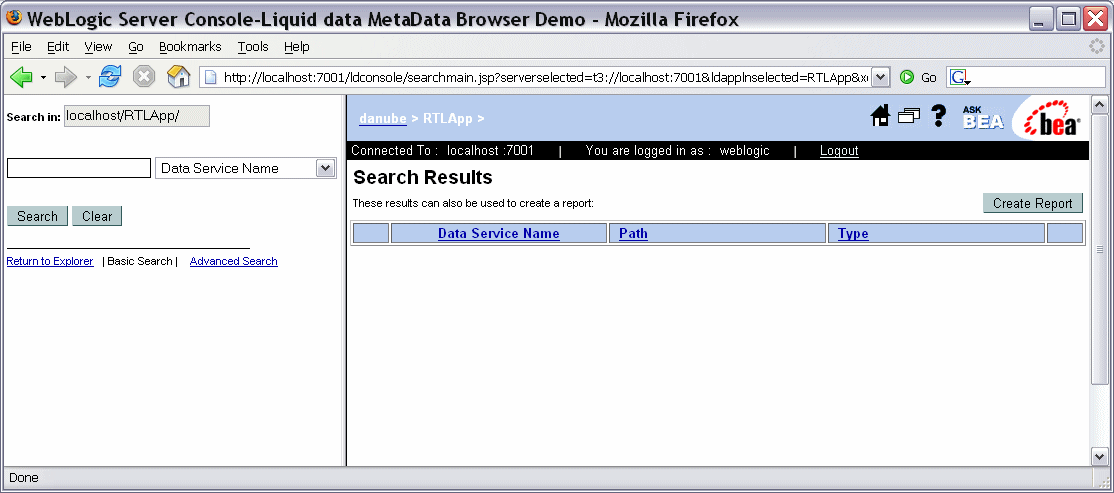The width and height of the screenshot is (1114, 493).
Task: Click the Search in localhost/RTLApp/ field
Action: tap(137, 116)
